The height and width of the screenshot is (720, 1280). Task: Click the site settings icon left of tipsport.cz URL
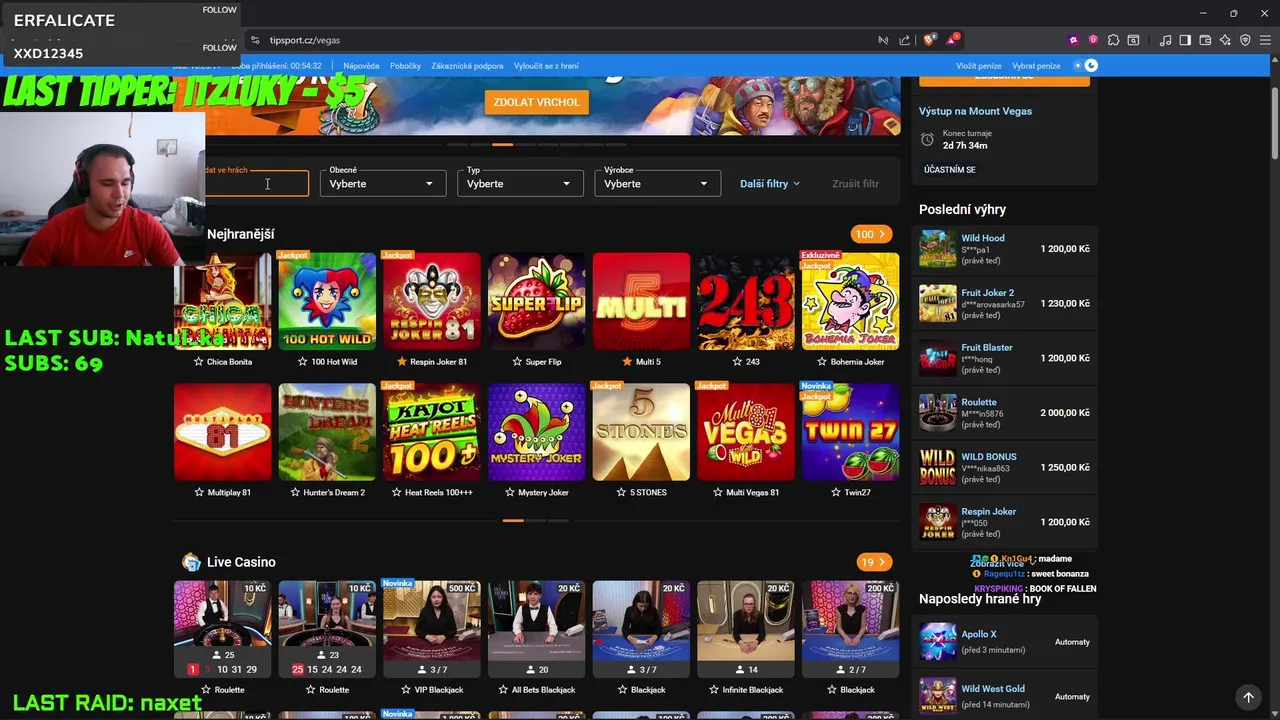pos(255,40)
